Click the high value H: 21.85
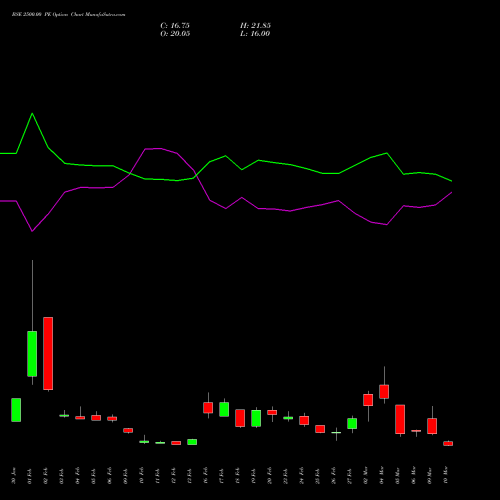The height and width of the screenshot is (500, 500). (x=255, y=26)
